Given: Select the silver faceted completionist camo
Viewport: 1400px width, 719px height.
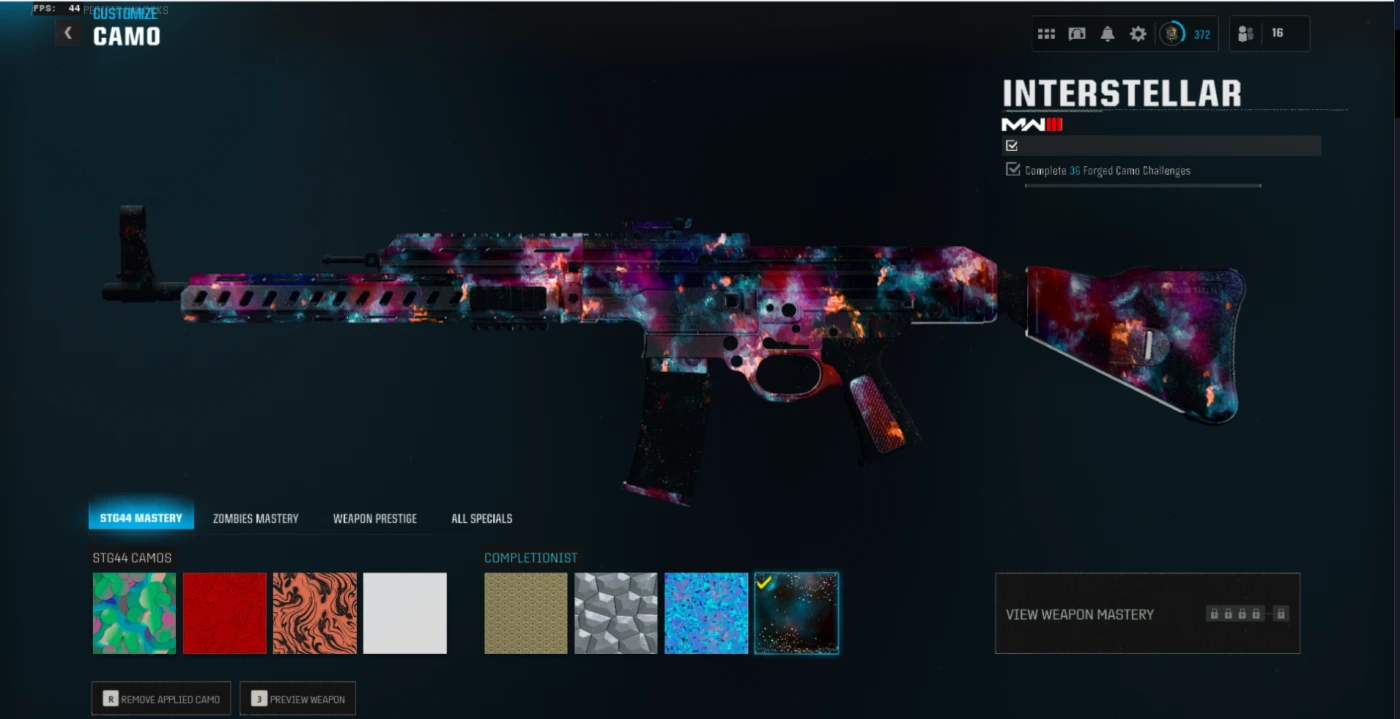Looking at the screenshot, I should click(616, 613).
